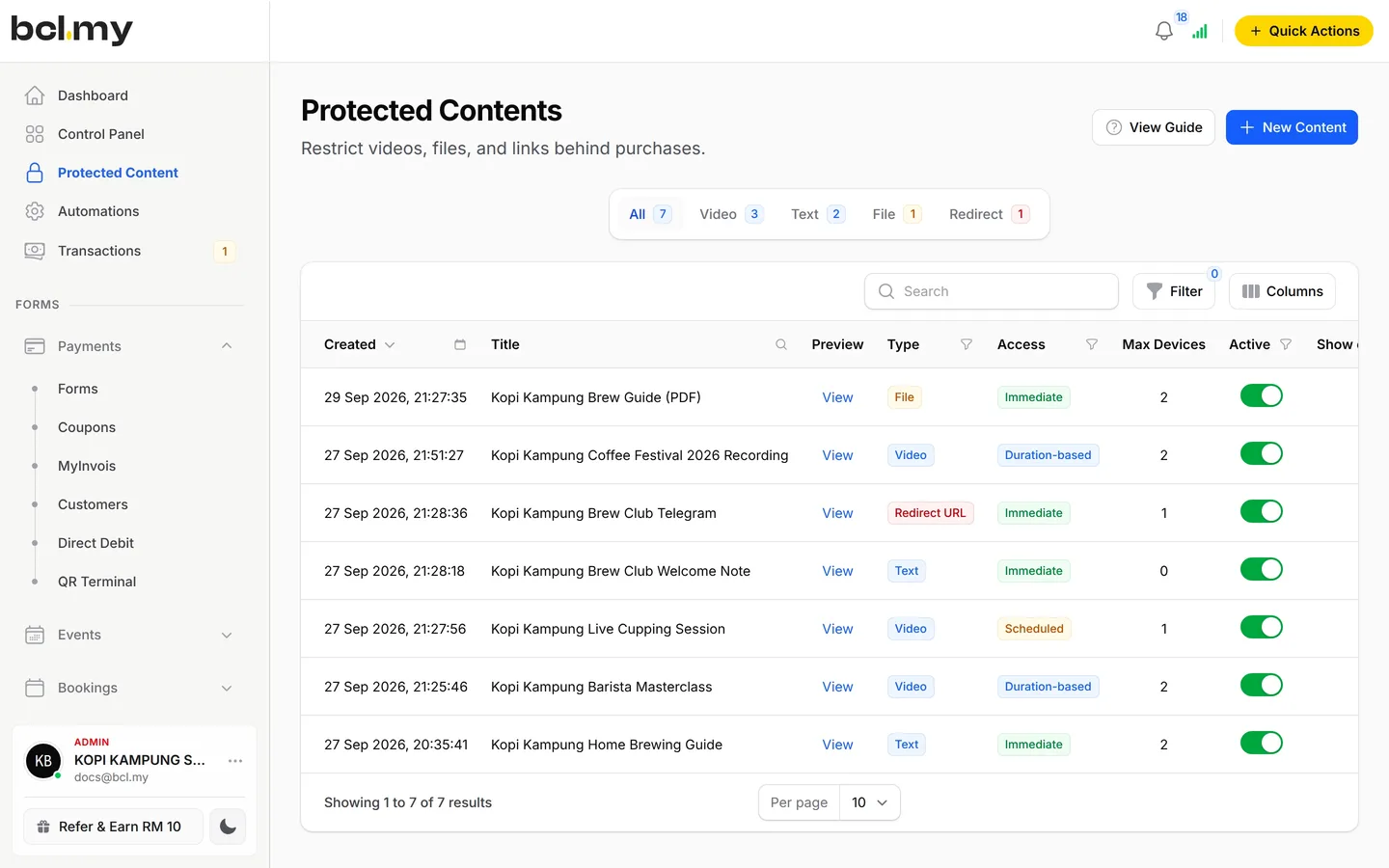This screenshot has width=1389, height=868.
Task: Click the three-dot menu beside KOPI KAMPUNG
Action: point(235,761)
